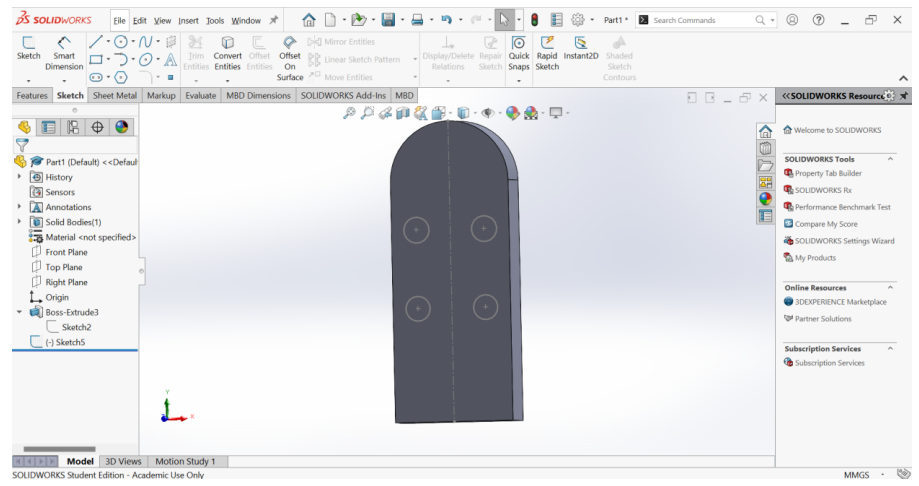Click the Home icon in top toolbar
This screenshot has width=919, height=486.
point(309,20)
